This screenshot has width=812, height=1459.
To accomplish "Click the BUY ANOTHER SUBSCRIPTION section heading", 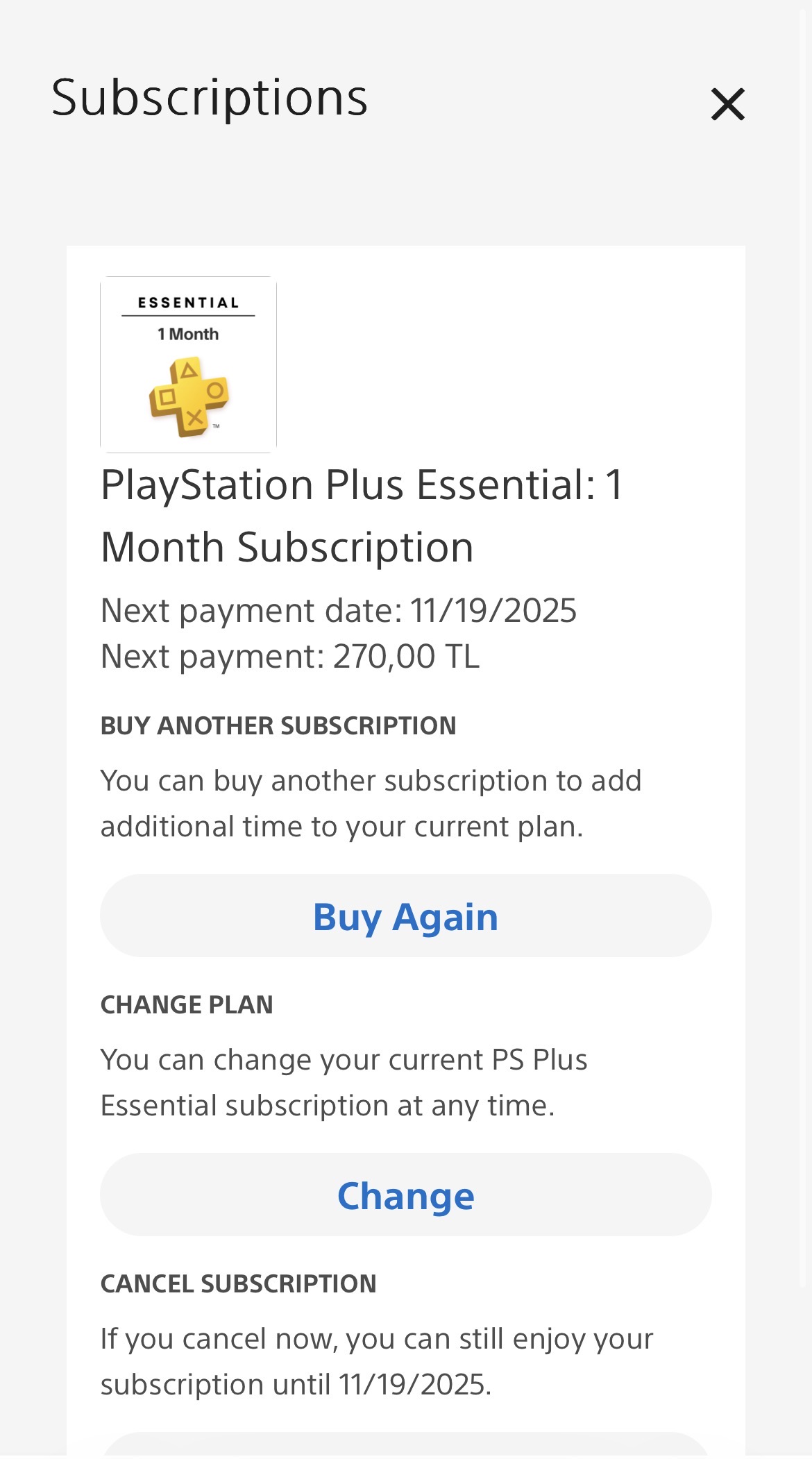I will (278, 726).
